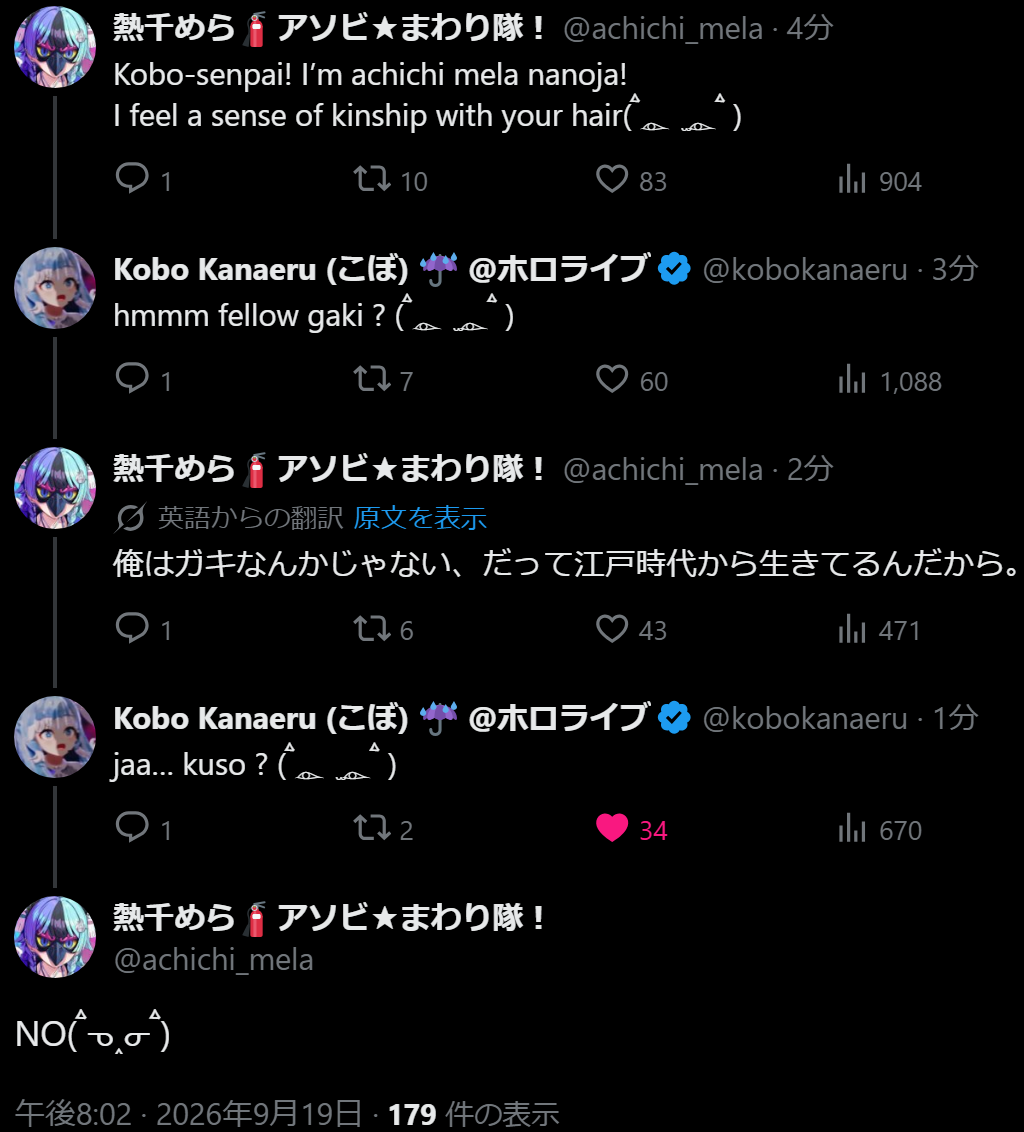The height and width of the screenshot is (1132, 1024).
Task: Open @kobokanaeru handle on the 3分 tweet
Action: pos(804,269)
